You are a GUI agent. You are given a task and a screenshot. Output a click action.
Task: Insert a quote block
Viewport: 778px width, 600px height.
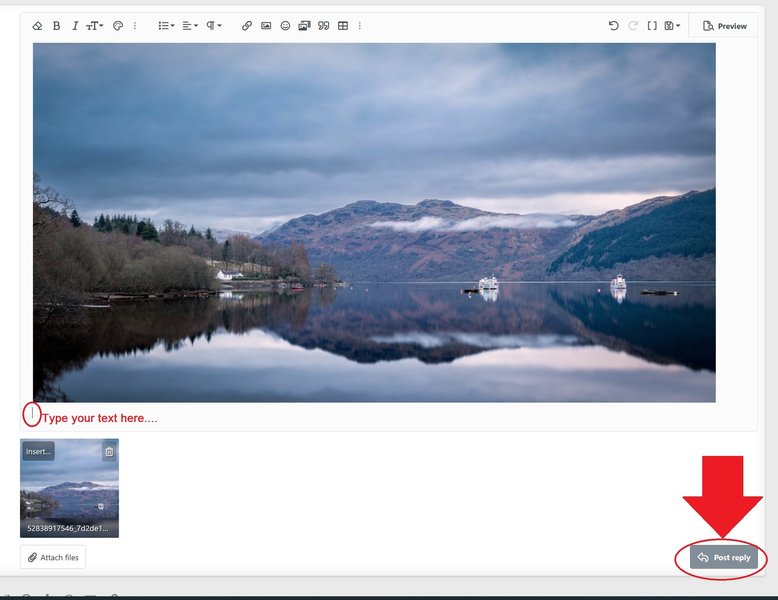[x=323, y=26]
